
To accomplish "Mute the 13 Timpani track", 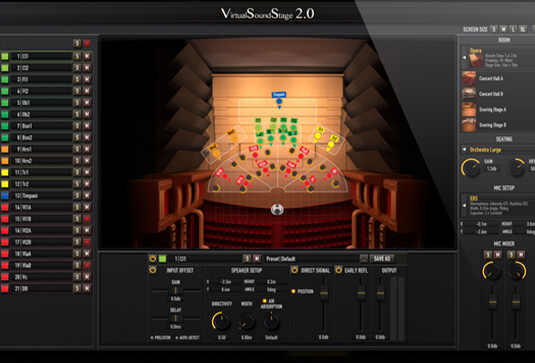I will tap(87, 195).
